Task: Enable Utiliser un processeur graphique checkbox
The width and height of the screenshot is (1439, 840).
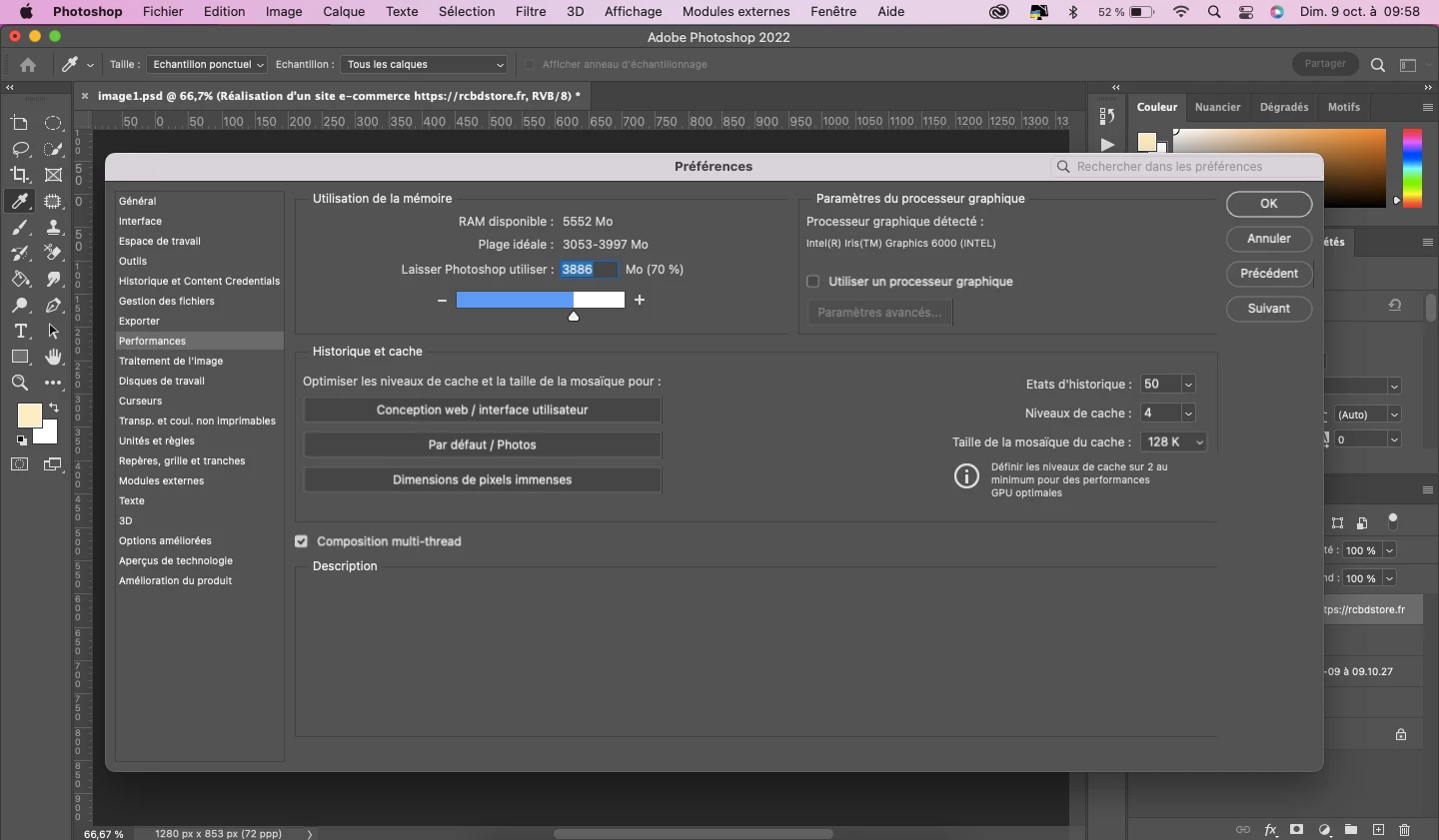Action: coord(813,282)
